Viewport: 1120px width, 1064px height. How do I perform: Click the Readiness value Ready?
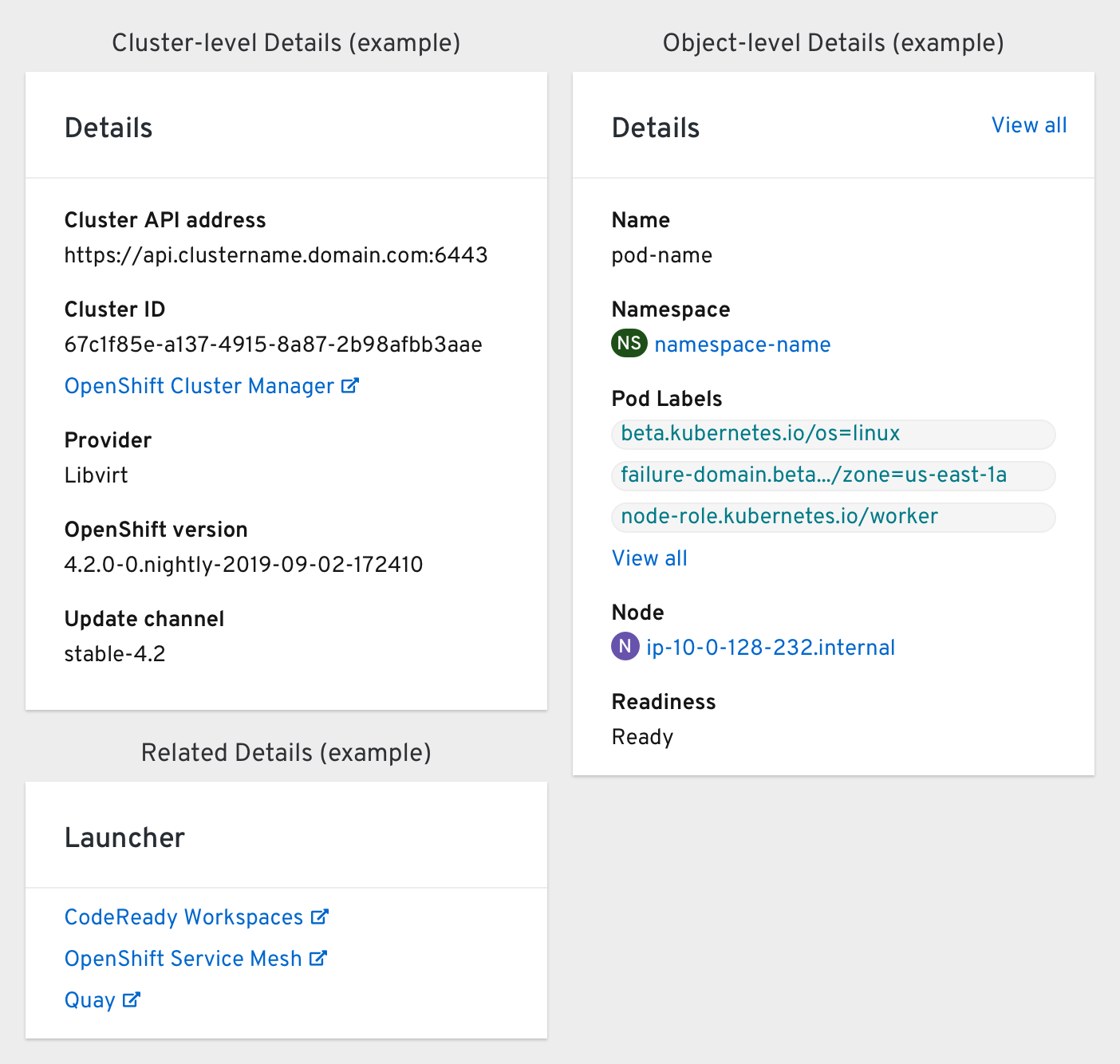pyautogui.click(x=643, y=737)
